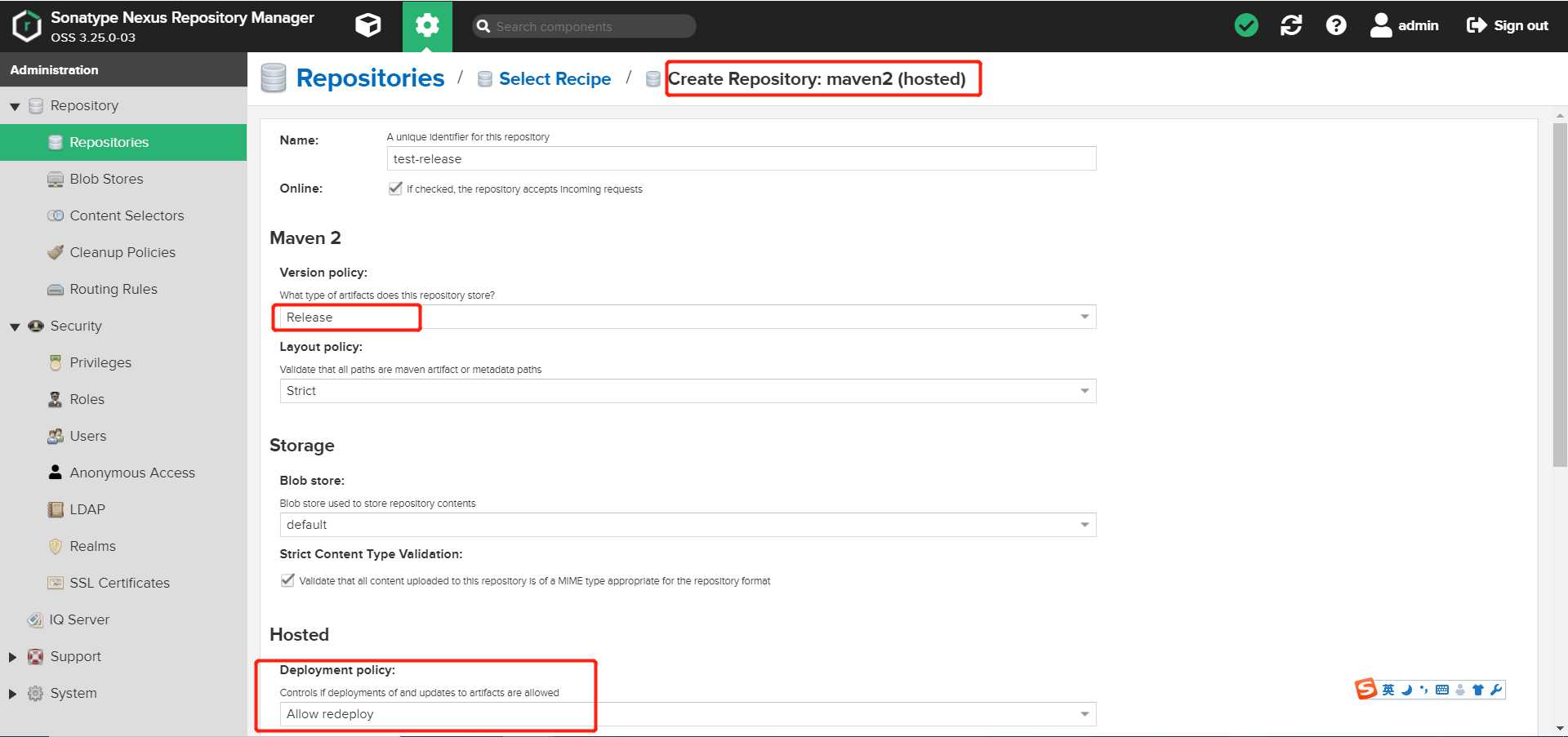Expand the Support tree node
Screen dimensions: 1568x737
point(13,656)
